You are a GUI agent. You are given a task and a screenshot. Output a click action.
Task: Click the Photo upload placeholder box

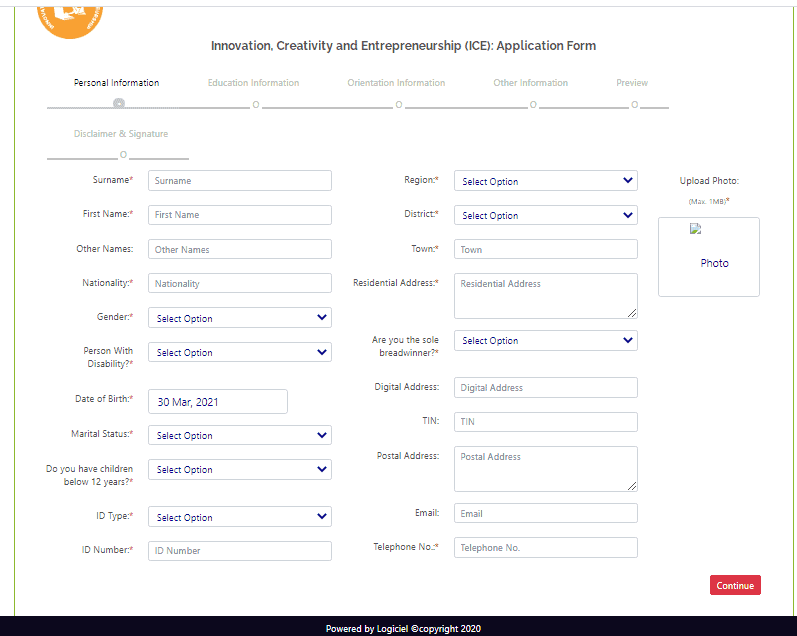[x=708, y=257]
